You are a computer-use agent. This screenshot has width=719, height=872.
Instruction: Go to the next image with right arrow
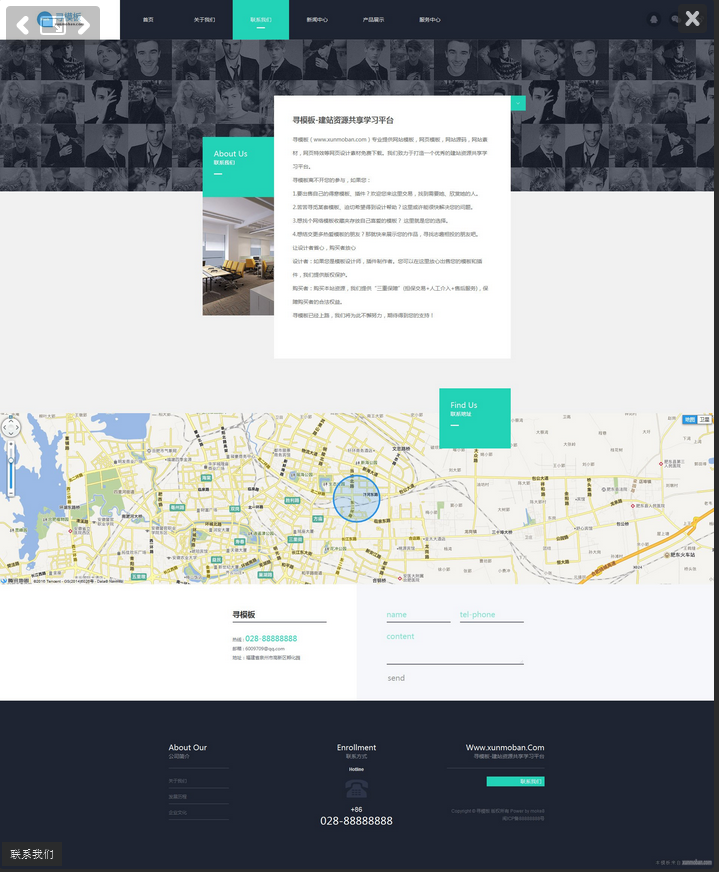tap(83, 26)
